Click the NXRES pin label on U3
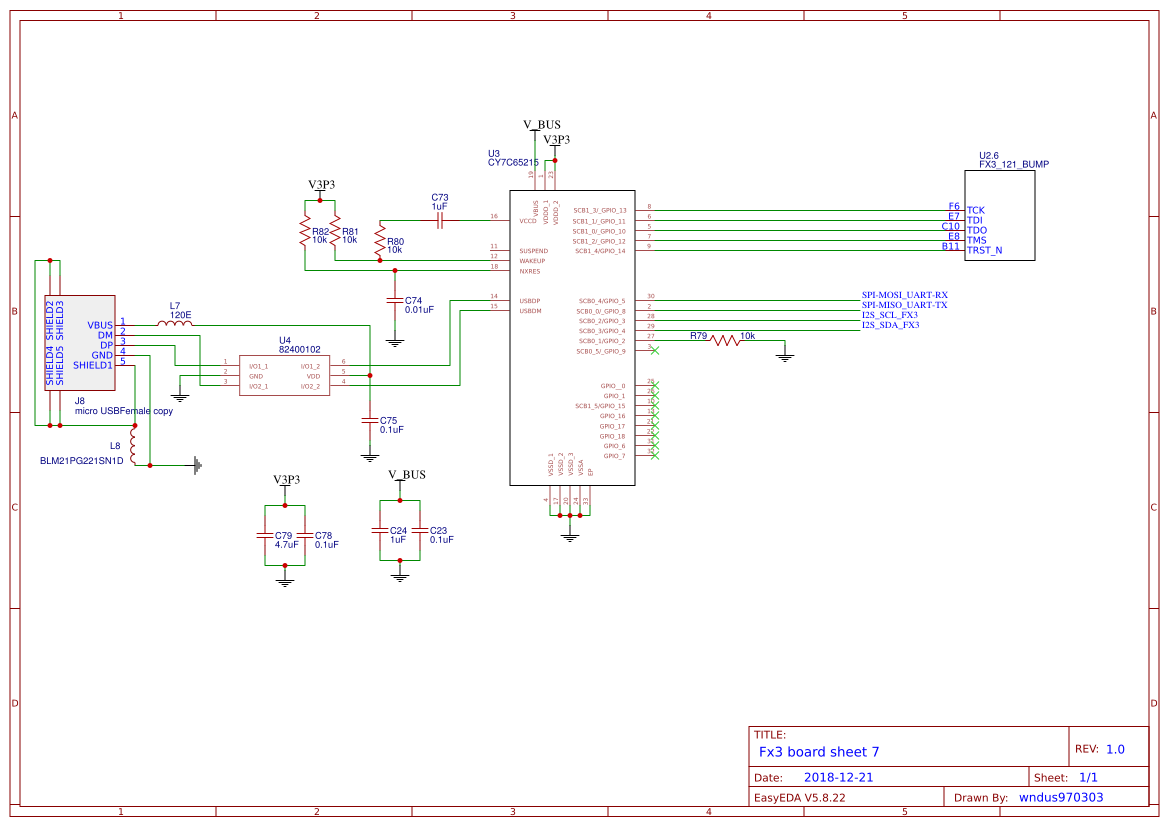The width and height of the screenshot is (1169, 827). coord(530,271)
